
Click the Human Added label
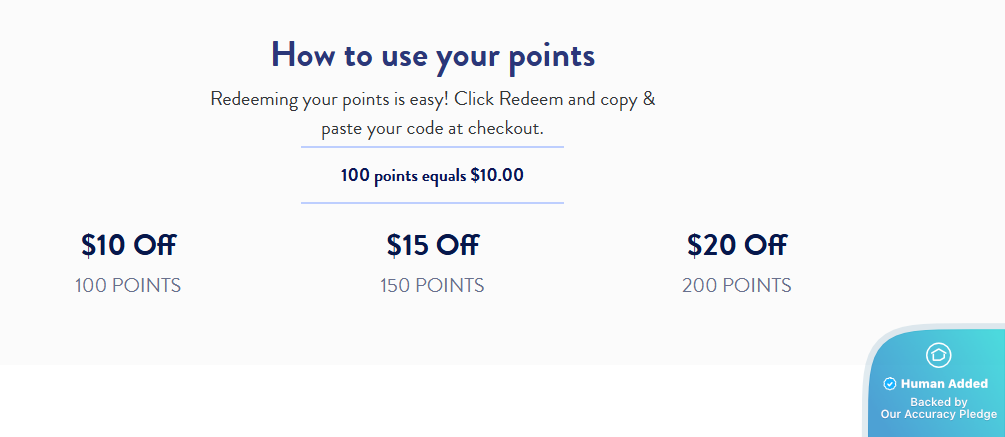944,384
